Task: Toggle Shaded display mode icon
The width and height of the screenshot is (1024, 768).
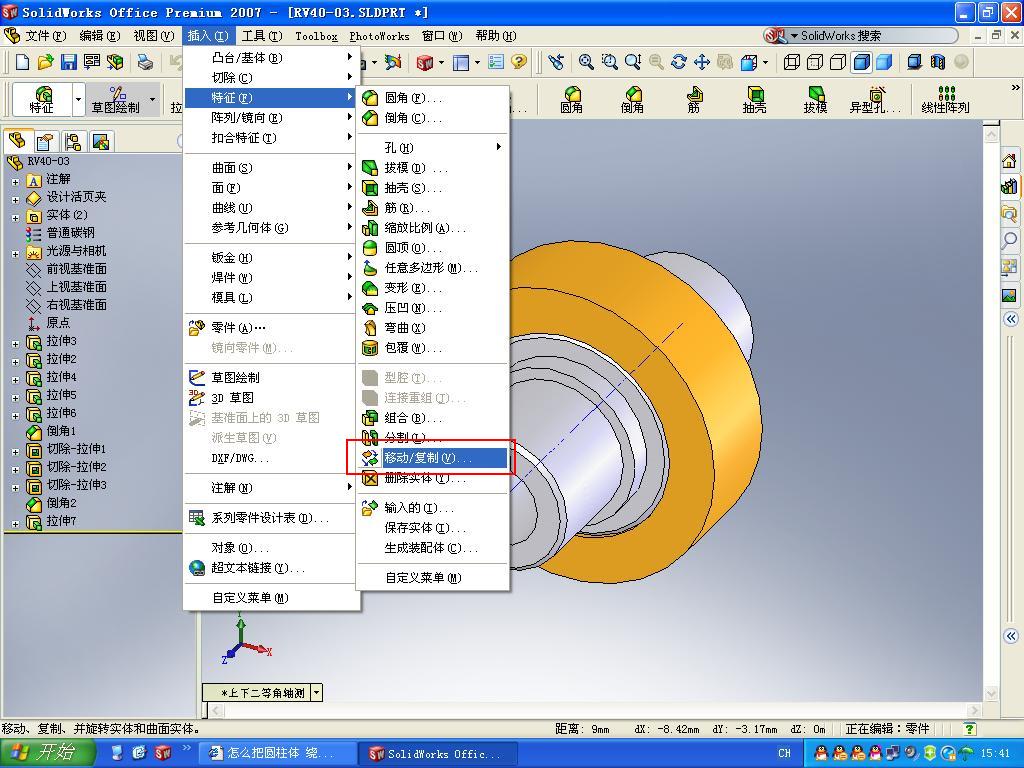Action: [x=884, y=62]
